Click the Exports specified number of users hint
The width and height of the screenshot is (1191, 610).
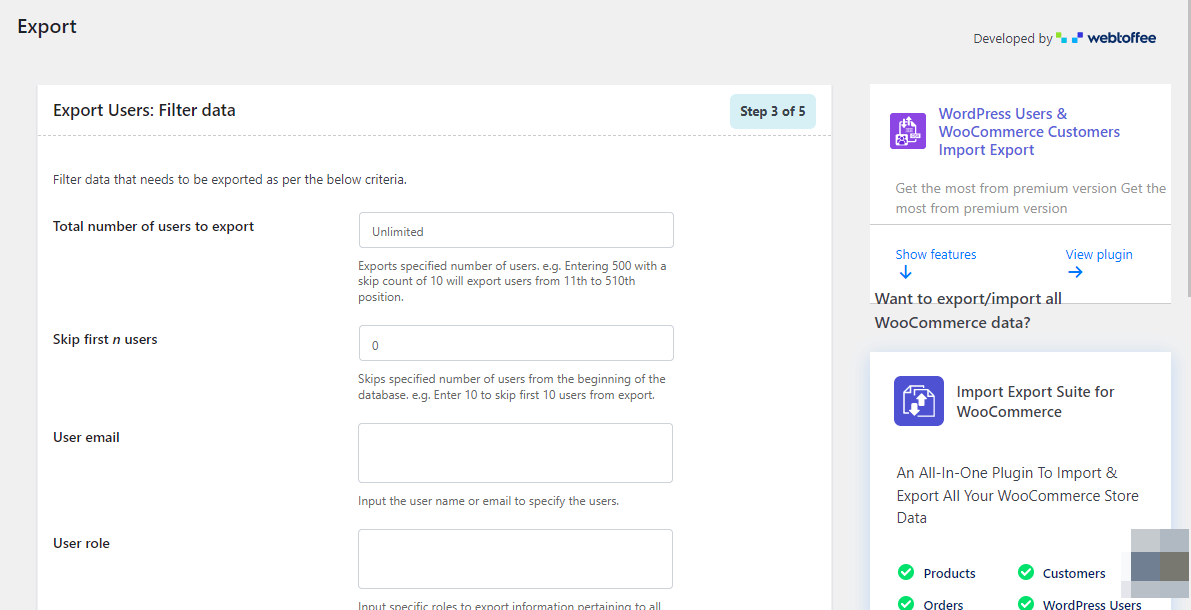coord(513,281)
